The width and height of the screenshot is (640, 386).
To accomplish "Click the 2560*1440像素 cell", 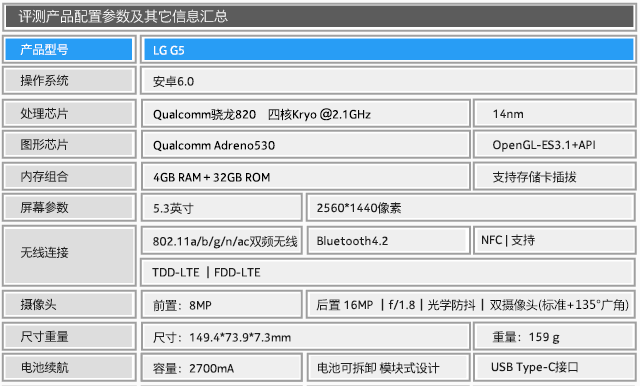I will click(471, 208).
